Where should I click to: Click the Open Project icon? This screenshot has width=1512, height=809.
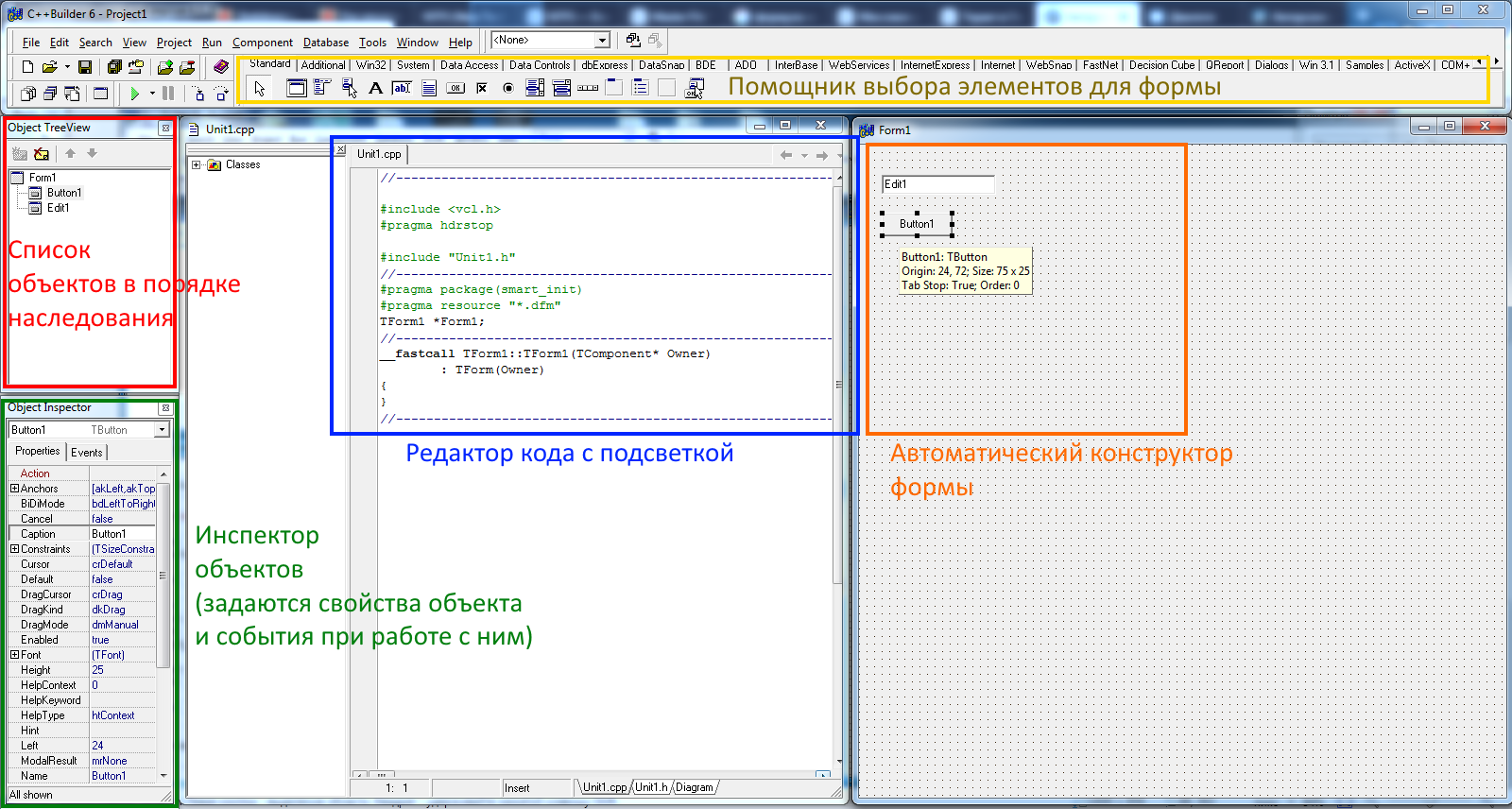pyautogui.click(x=136, y=67)
